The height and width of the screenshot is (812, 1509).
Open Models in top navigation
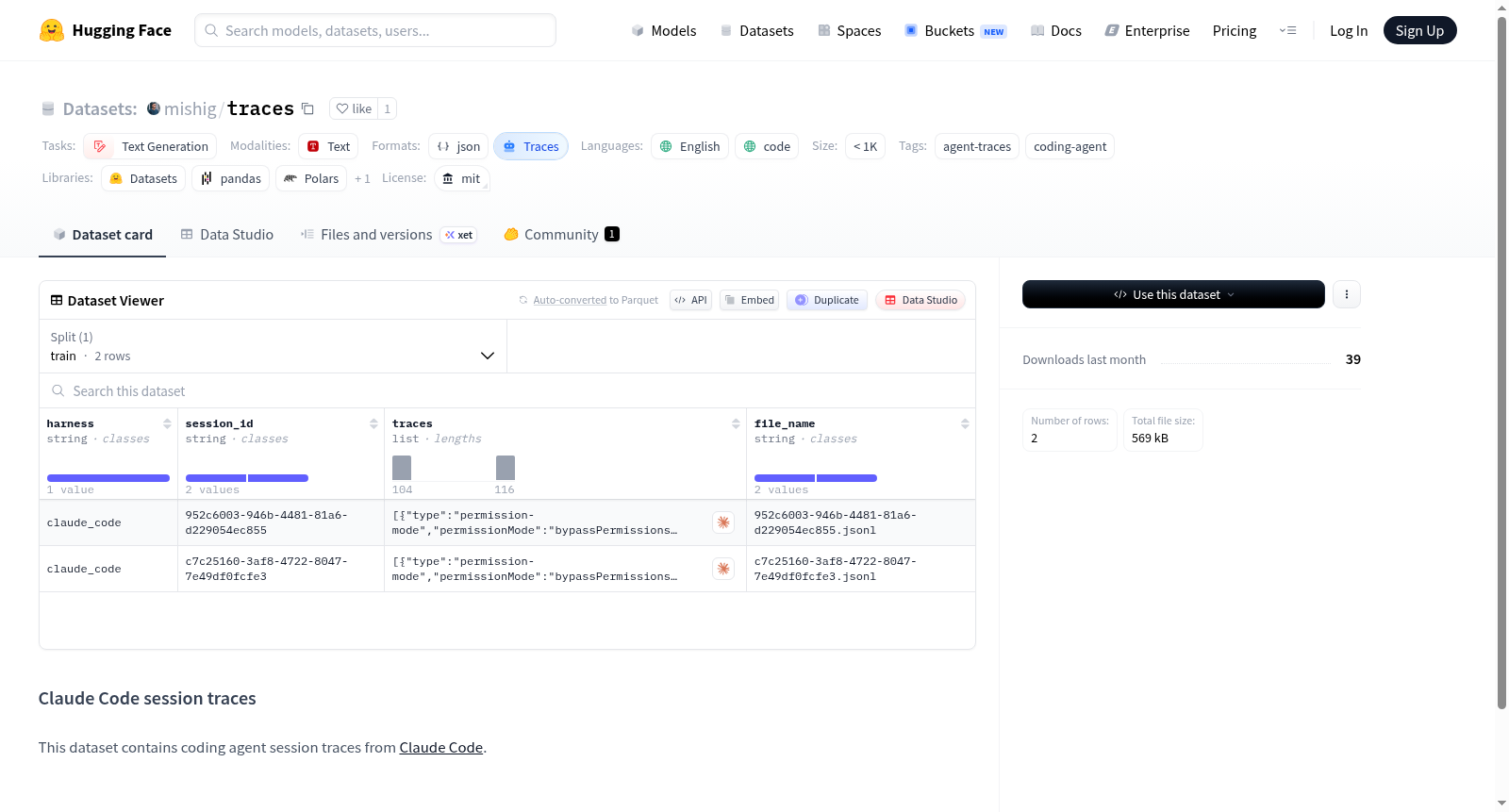tap(664, 30)
